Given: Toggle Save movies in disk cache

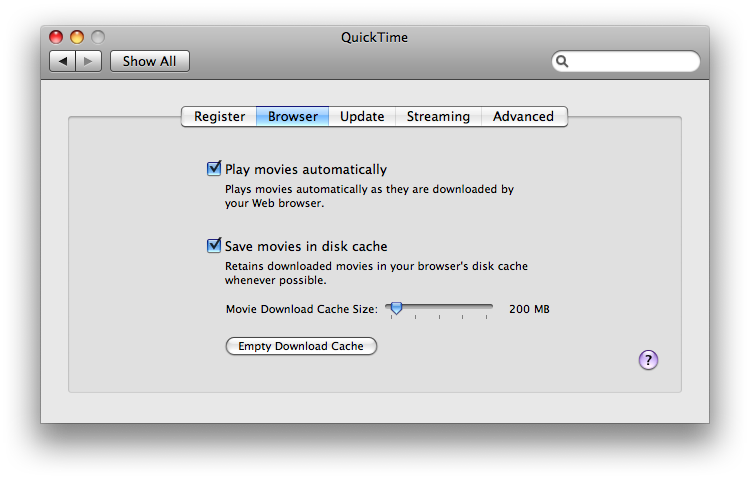Looking at the screenshot, I should (x=214, y=245).
